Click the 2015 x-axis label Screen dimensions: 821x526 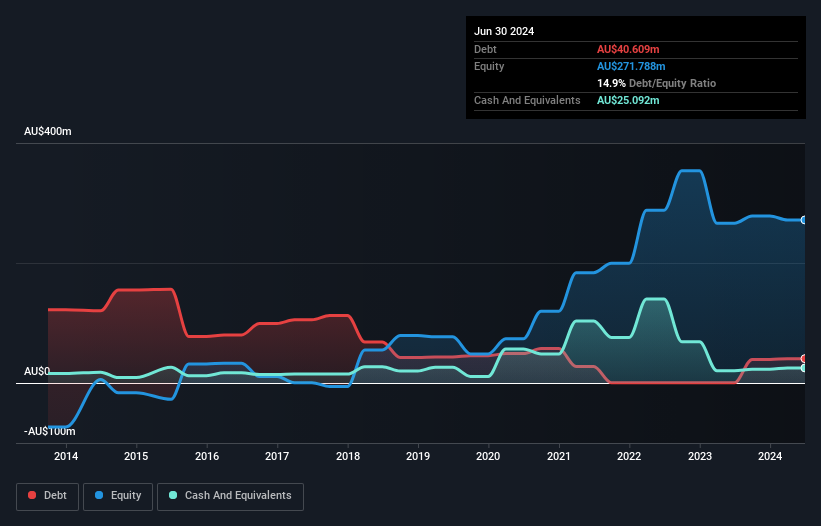(136, 456)
